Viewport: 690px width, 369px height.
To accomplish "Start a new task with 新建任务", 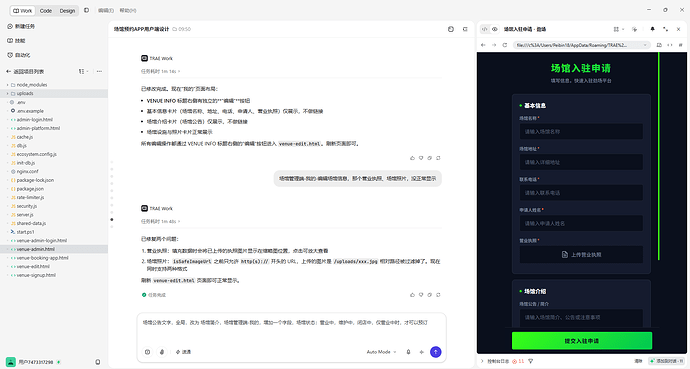I will click(x=21, y=26).
